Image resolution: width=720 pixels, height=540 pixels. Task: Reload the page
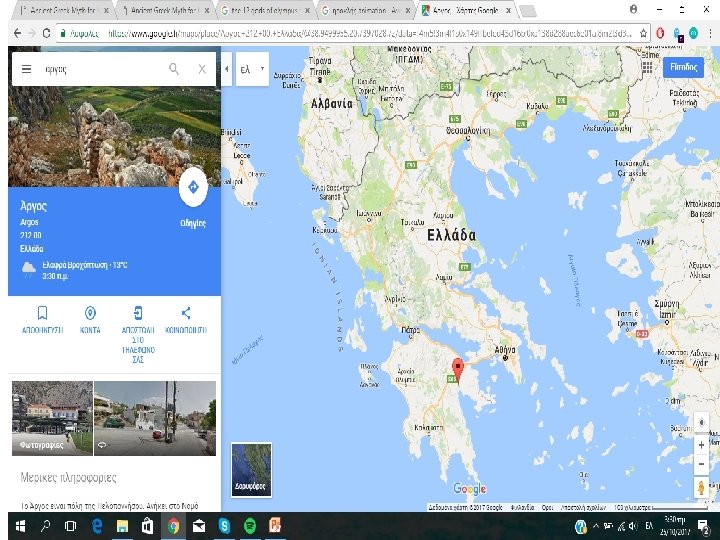[46, 33]
